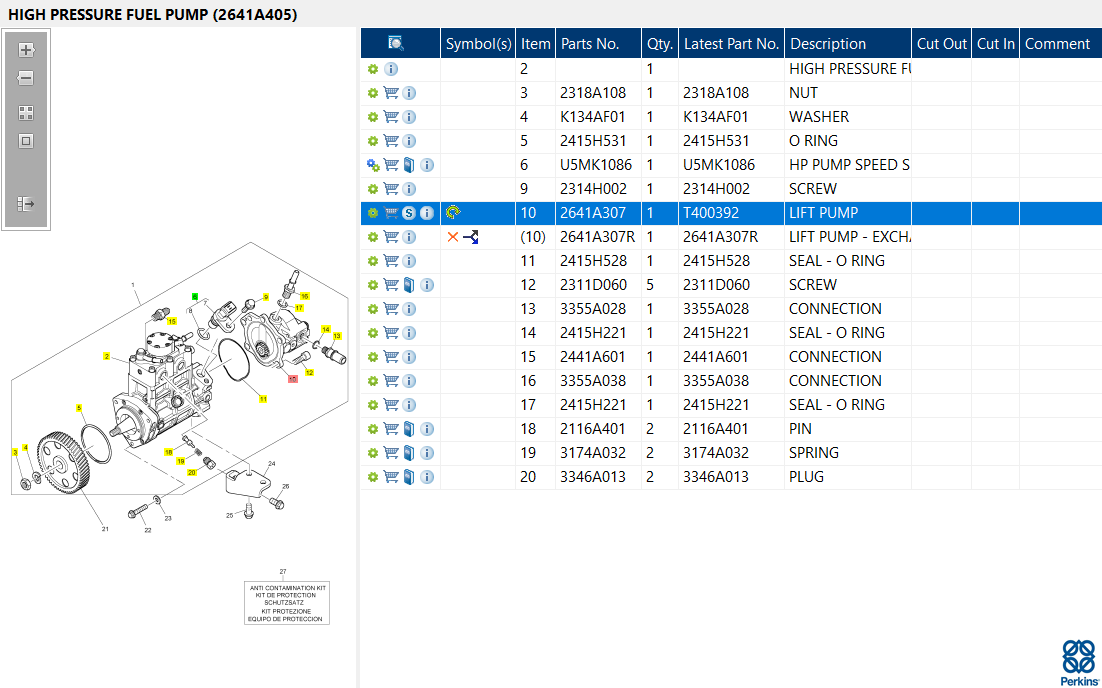Open the book icon for PIN 2116A401
Screen dimensions: 1102x688
pyautogui.click(x=409, y=429)
